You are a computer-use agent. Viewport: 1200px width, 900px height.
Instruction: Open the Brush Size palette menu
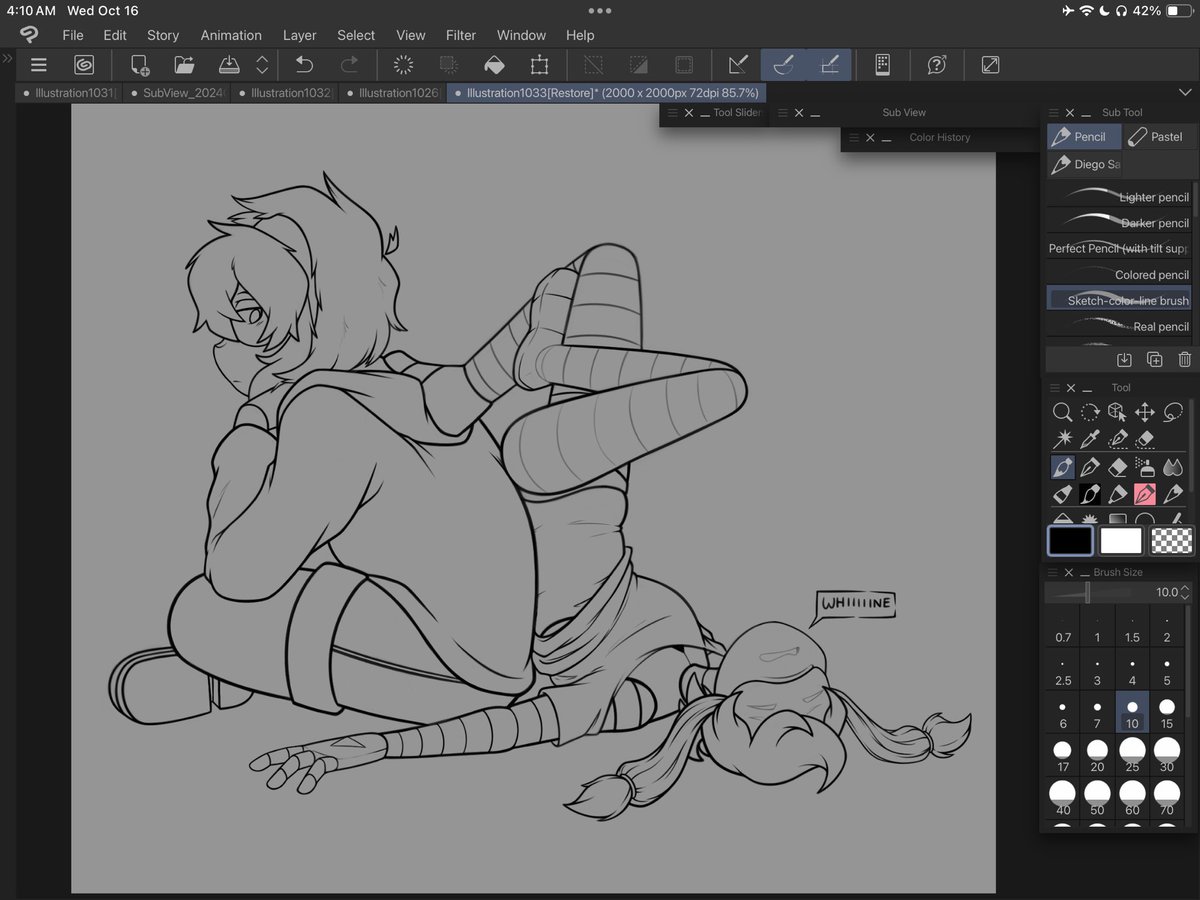[1054, 573]
